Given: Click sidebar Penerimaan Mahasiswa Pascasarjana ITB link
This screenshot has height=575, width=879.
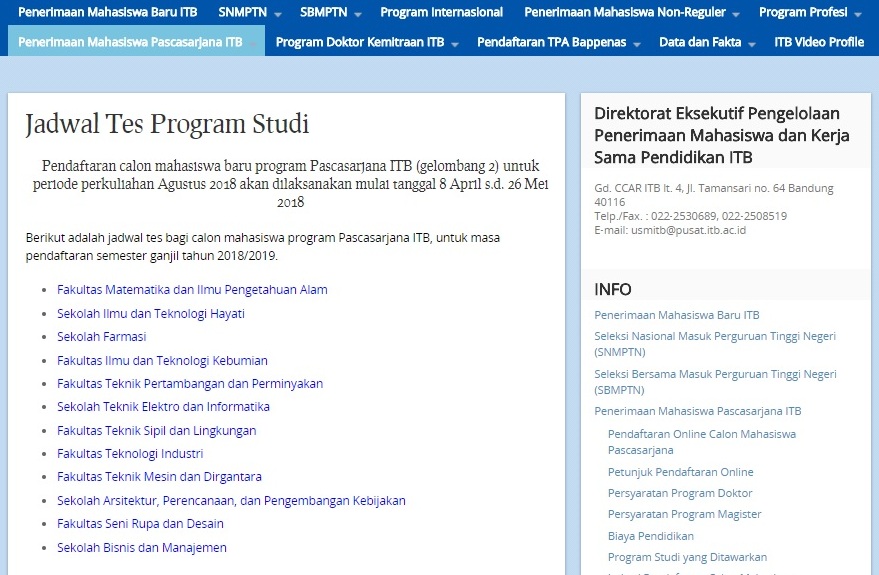Looking at the screenshot, I should [x=698, y=411].
